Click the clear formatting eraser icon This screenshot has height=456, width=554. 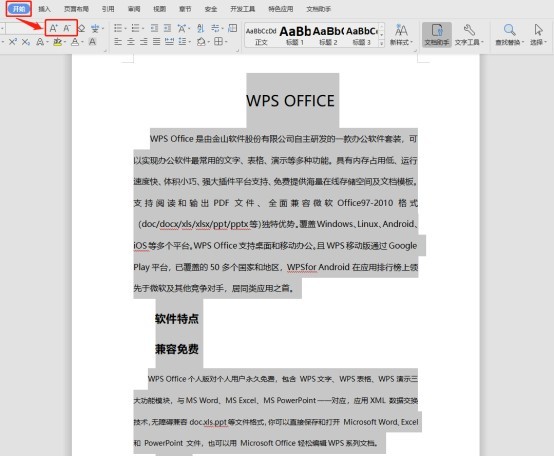82,28
